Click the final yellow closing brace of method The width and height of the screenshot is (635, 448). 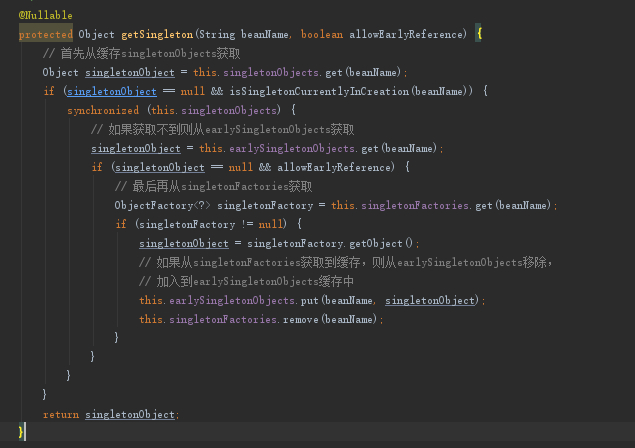(x=21, y=432)
